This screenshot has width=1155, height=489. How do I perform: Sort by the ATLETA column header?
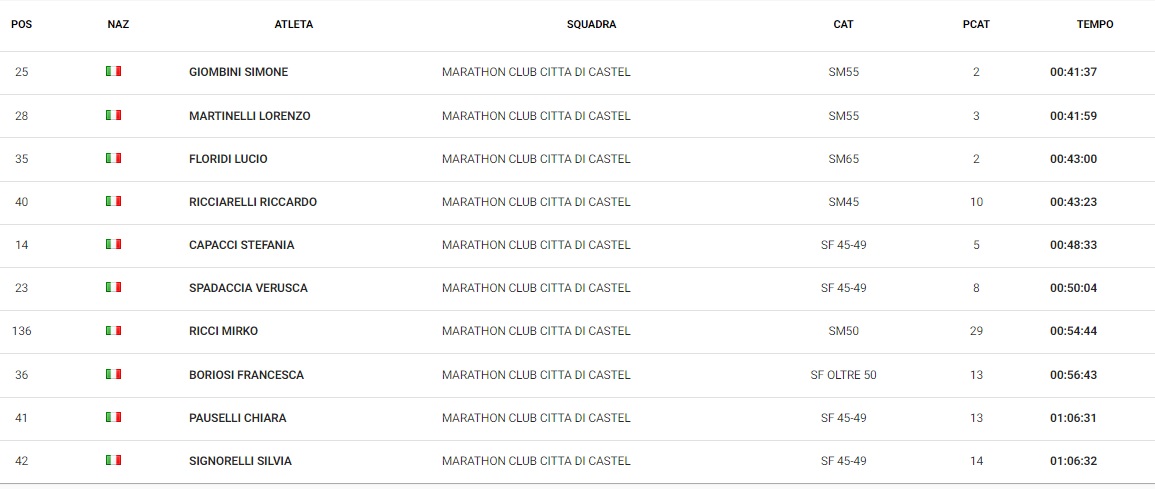[x=294, y=24]
